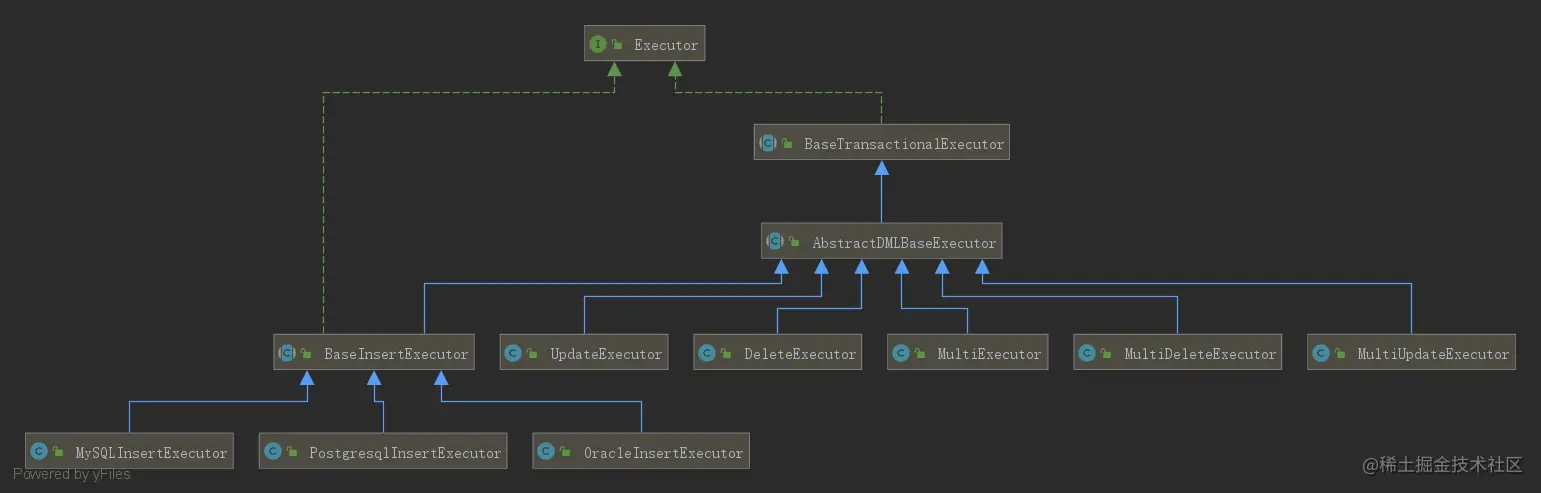Click the abstract class icon of AbstractDMLBaseExecutor
The width and height of the screenshot is (1541, 493).
[x=776, y=242]
